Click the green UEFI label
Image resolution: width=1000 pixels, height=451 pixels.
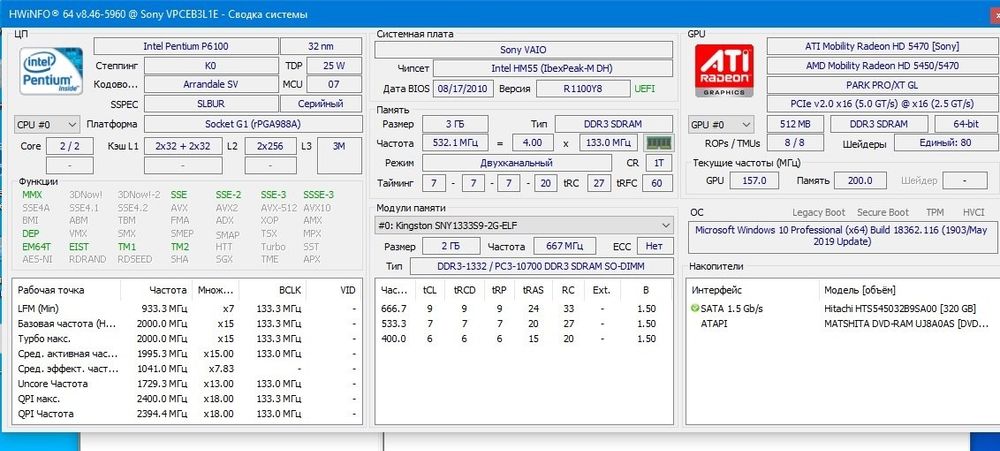pos(644,89)
